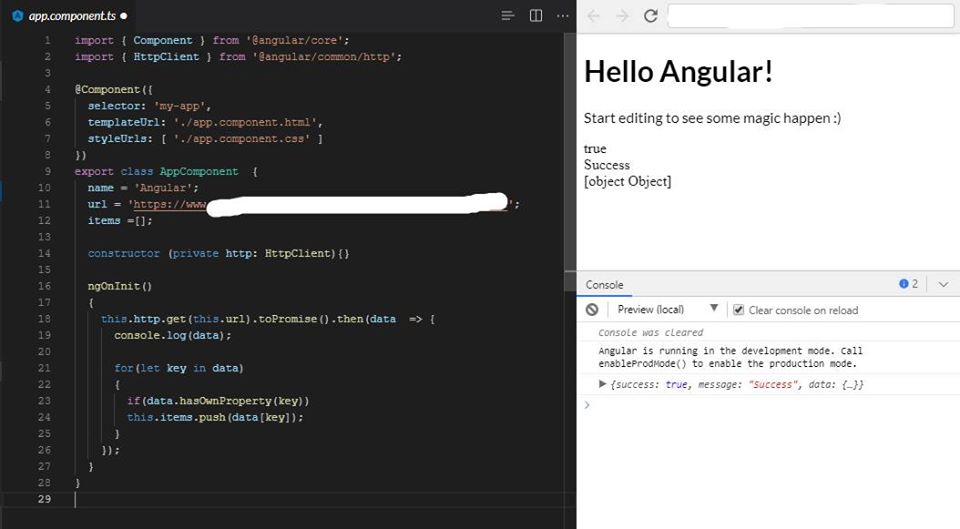Clear the console with the ban icon
960x529 pixels.
coord(591,310)
